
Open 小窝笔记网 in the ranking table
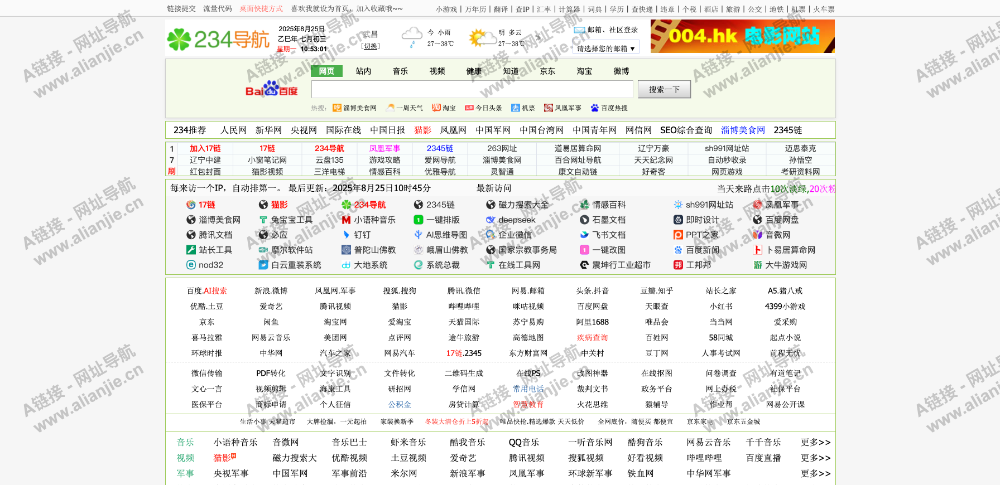tap(267, 160)
